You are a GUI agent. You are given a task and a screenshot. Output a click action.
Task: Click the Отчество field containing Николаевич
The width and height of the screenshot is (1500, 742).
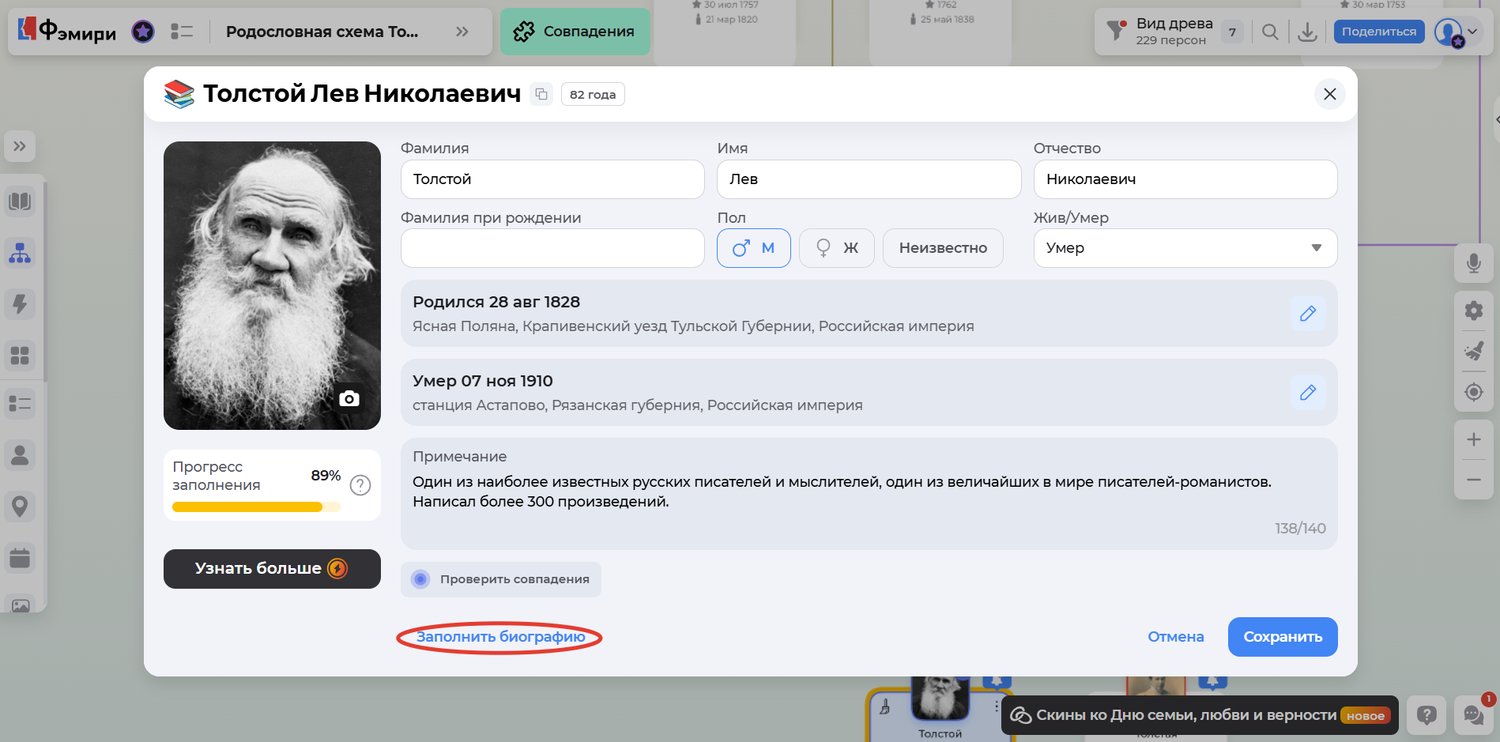[x=1186, y=179]
